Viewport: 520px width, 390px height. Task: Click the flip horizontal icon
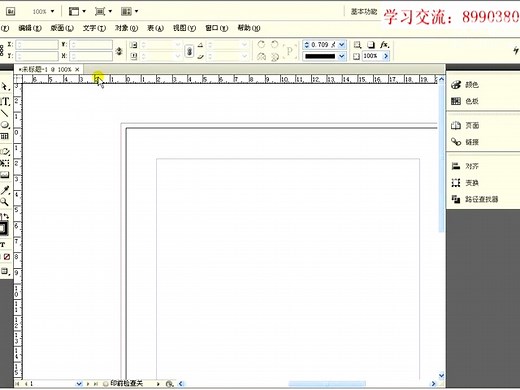pyautogui.click(x=261, y=56)
